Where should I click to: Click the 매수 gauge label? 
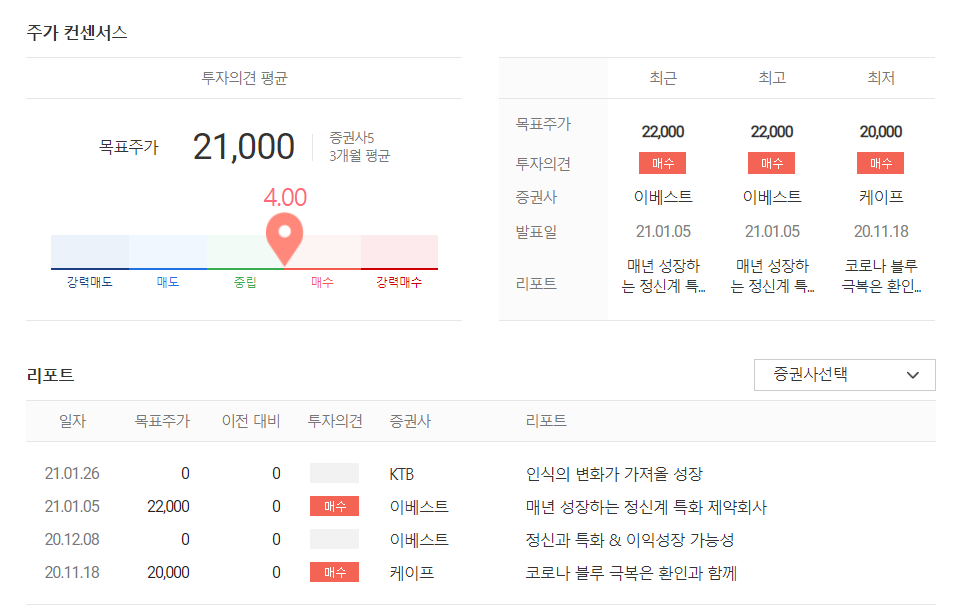tap(322, 282)
